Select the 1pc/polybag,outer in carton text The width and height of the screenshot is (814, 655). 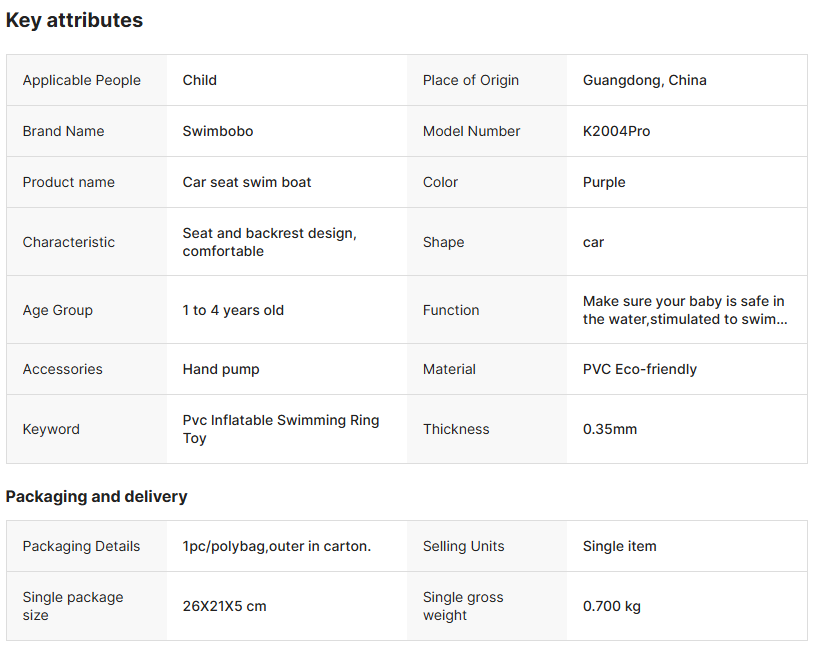tap(277, 546)
